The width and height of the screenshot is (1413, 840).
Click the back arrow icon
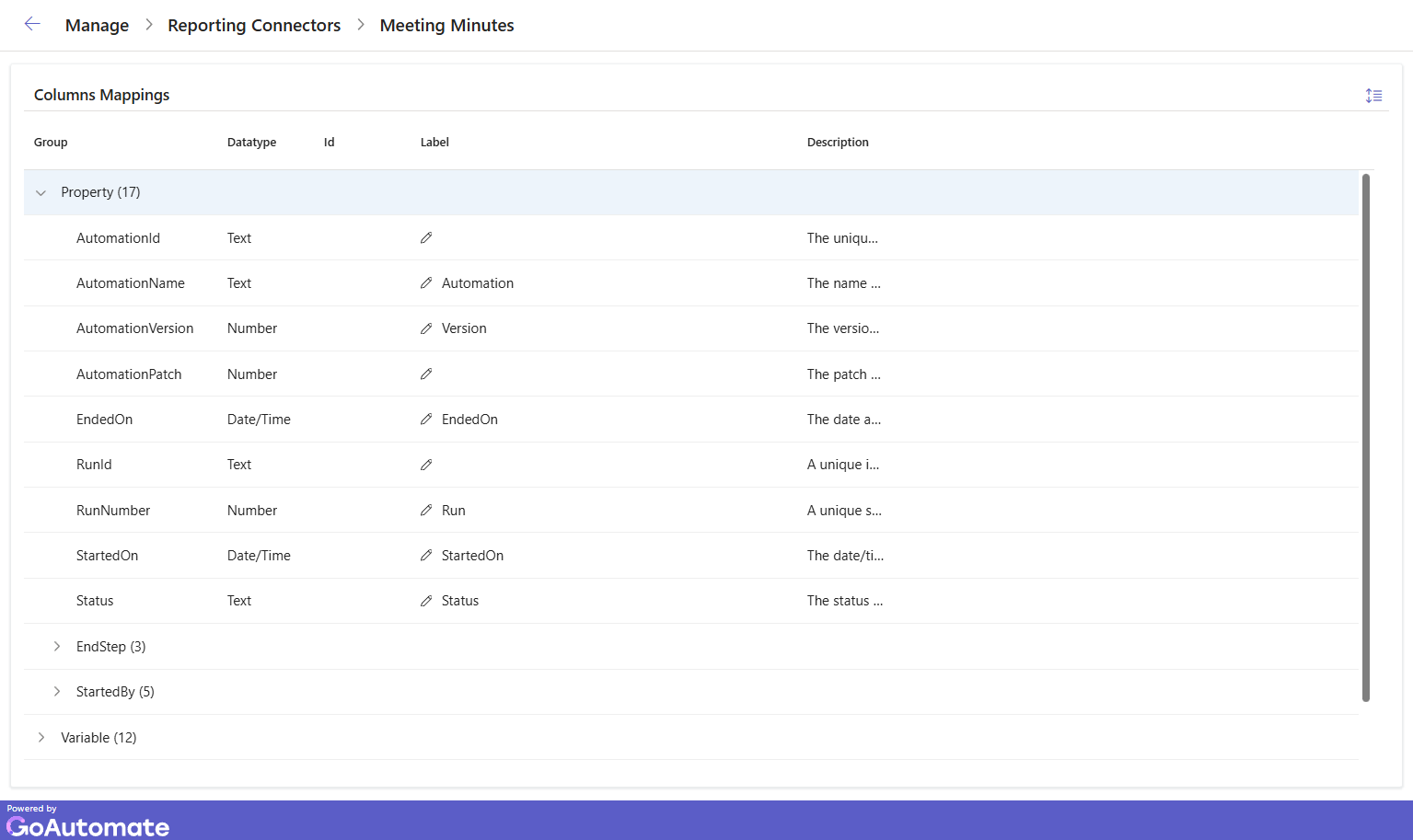tap(32, 25)
